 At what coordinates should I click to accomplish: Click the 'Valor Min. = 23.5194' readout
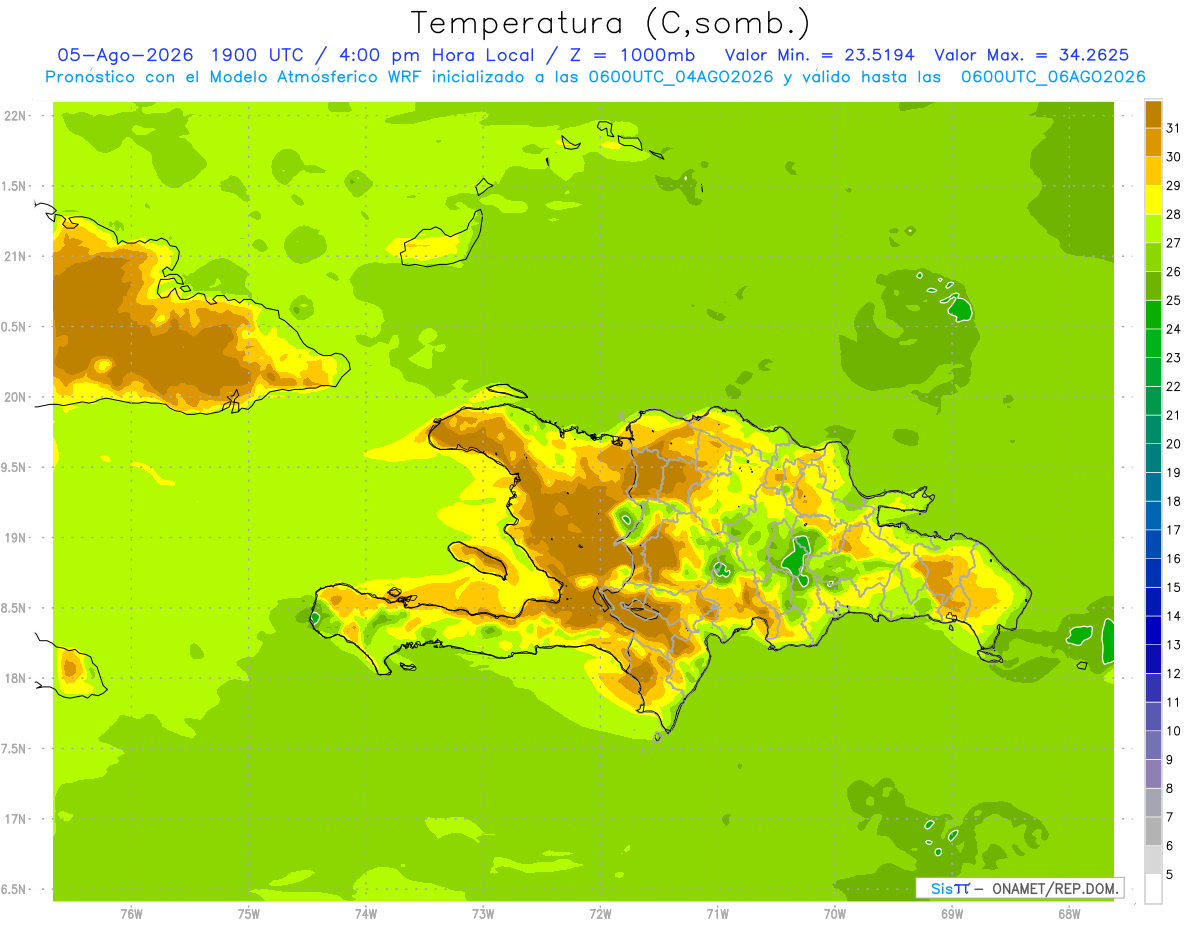click(x=819, y=55)
